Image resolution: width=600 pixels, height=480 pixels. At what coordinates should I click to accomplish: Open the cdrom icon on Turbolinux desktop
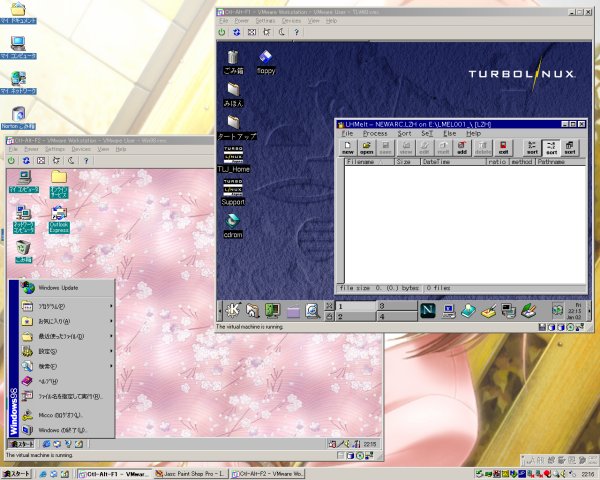(x=233, y=226)
